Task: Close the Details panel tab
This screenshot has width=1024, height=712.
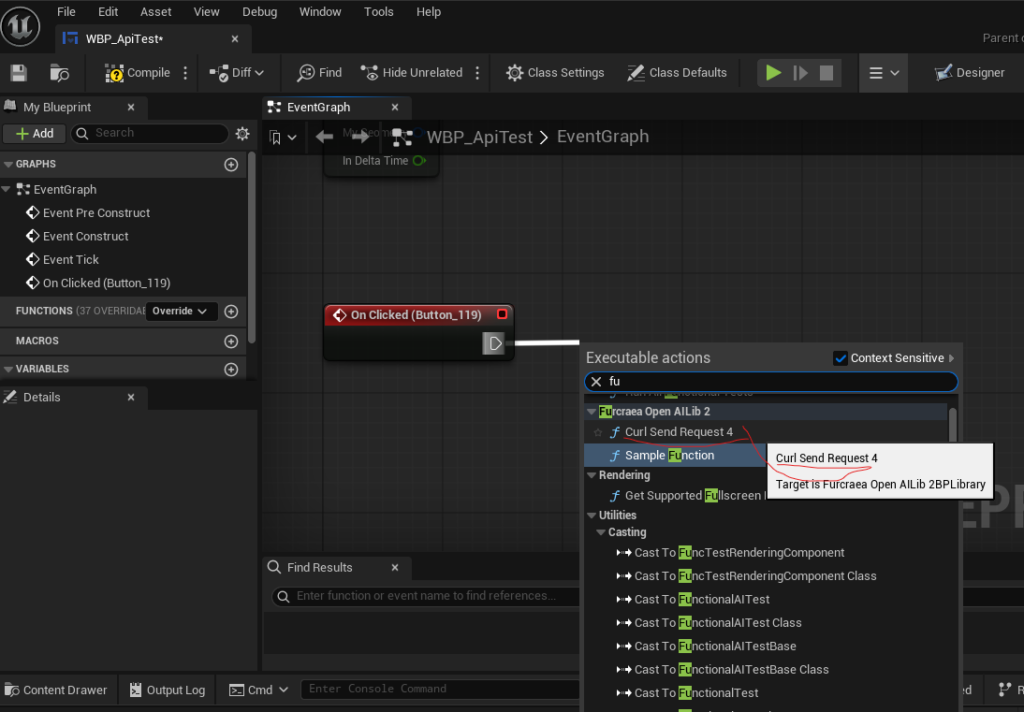Action: coord(131,397)
